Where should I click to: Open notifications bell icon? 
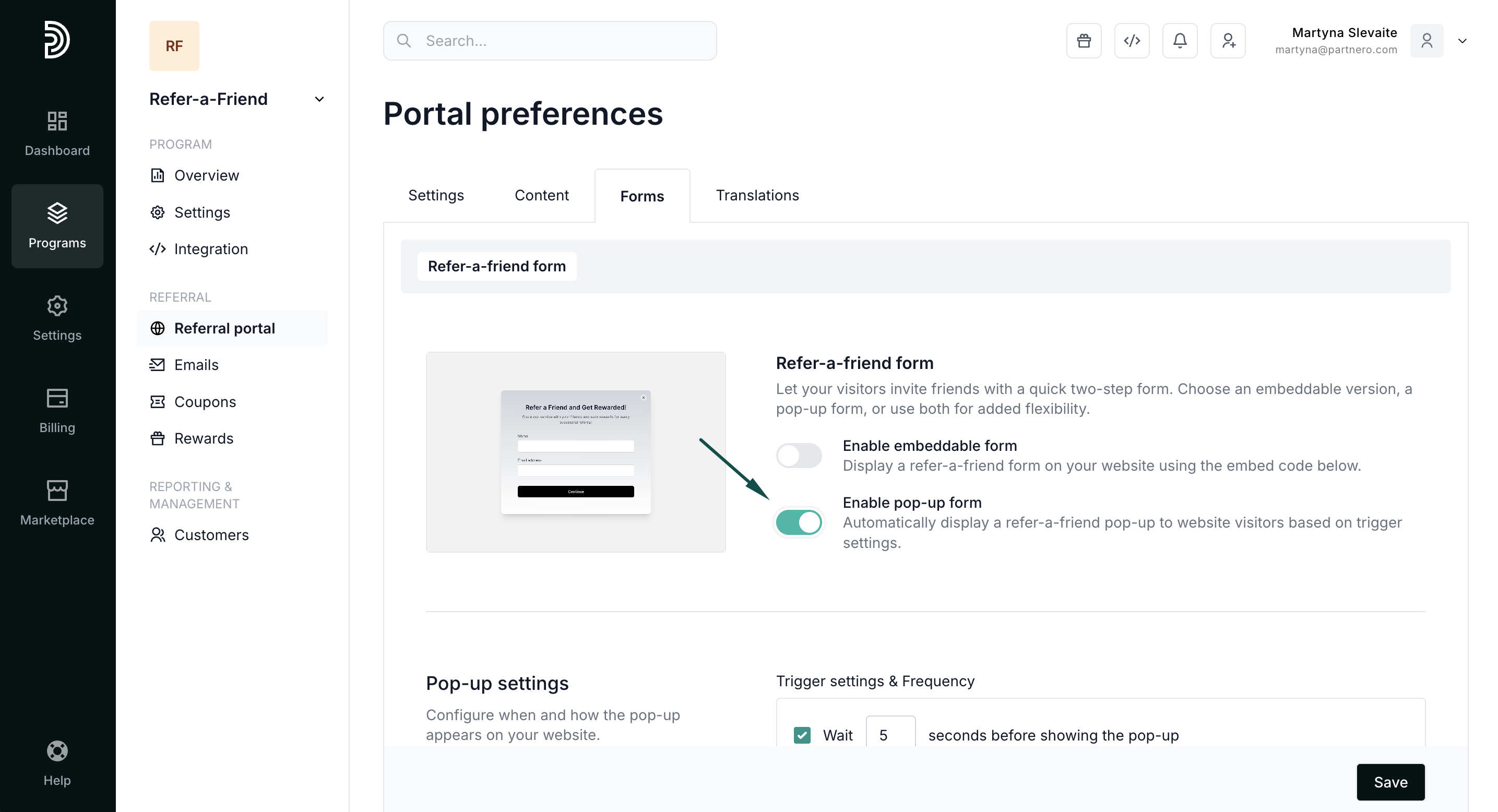tap(1179, 41)
